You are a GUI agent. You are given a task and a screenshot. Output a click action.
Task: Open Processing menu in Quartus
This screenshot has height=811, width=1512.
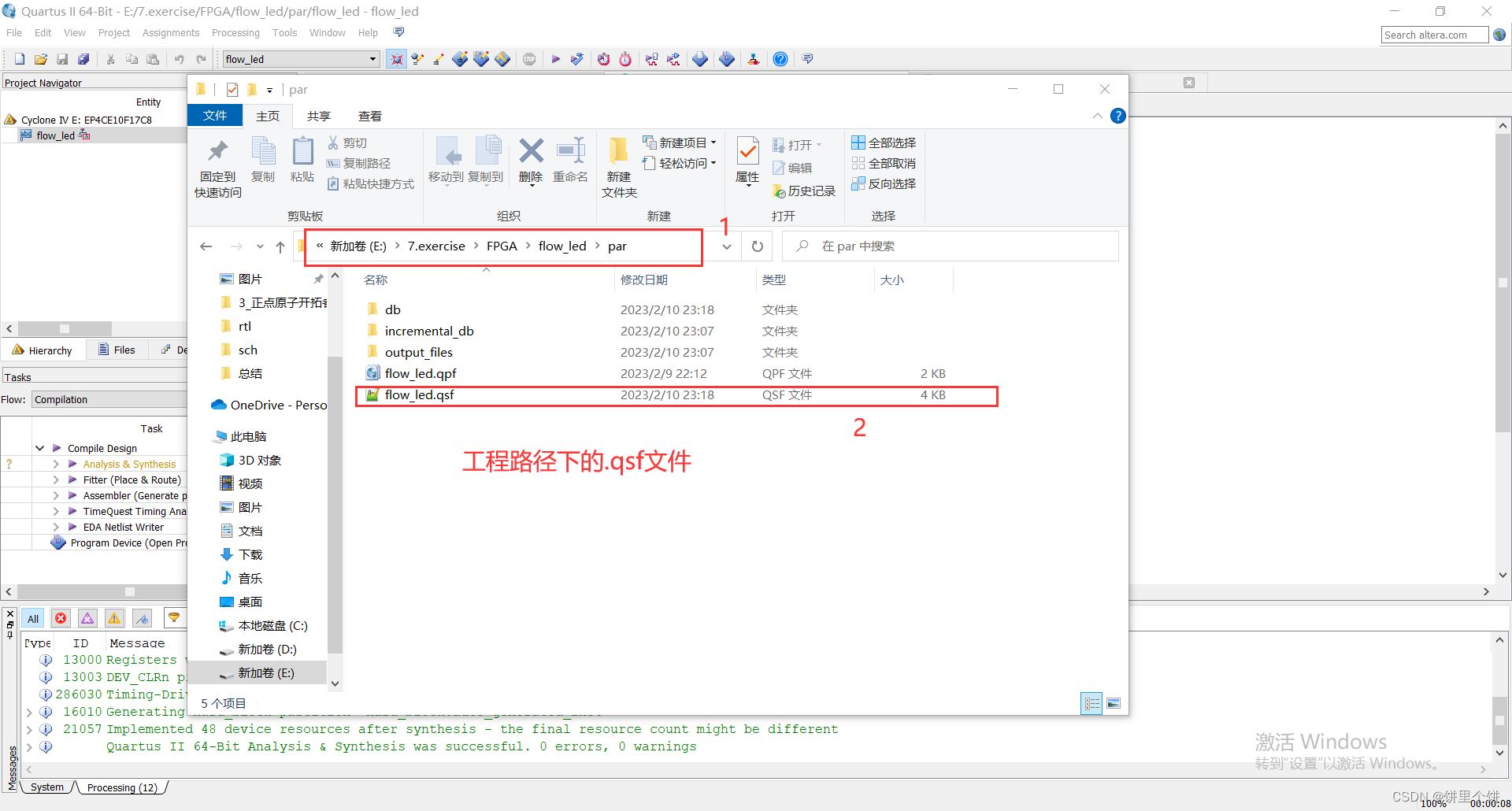click(x=235, y=32)
